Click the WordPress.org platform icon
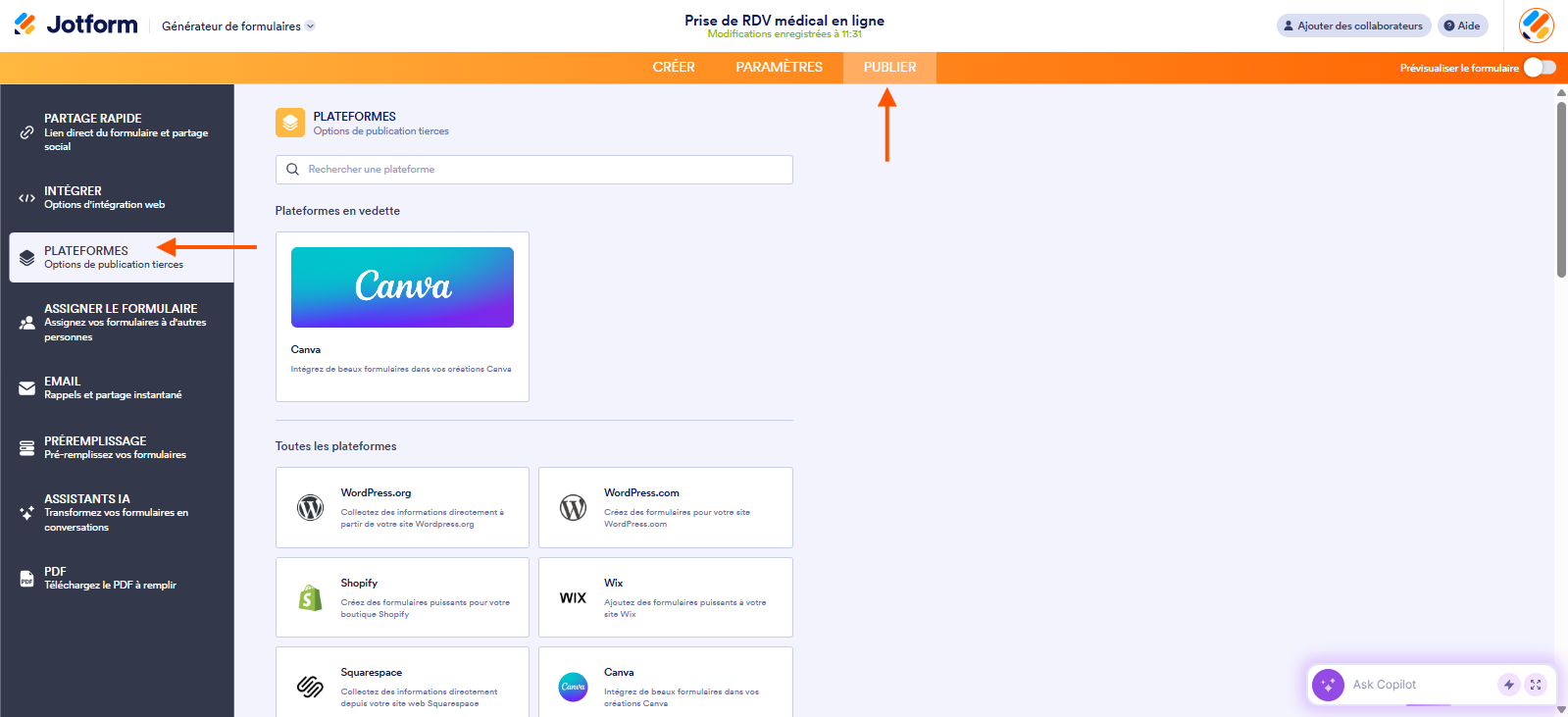 click(x=310, y=507)
